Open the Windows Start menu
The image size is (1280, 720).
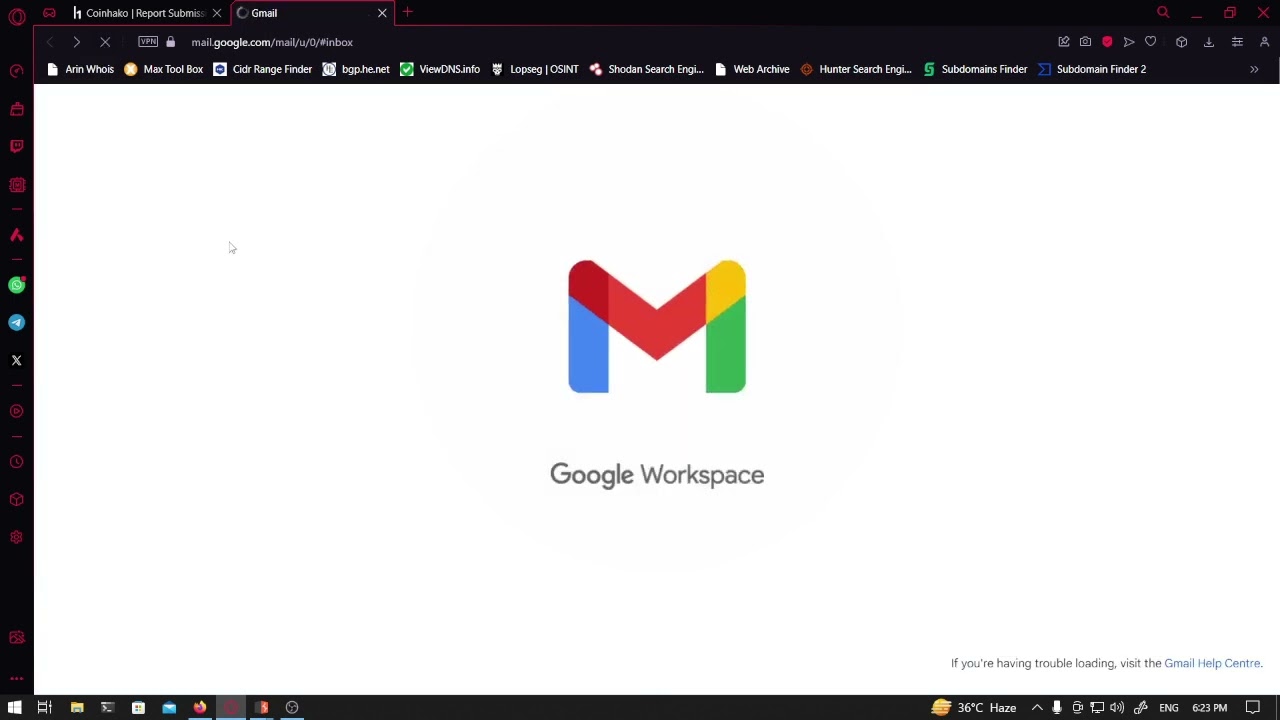click(15, 707)
